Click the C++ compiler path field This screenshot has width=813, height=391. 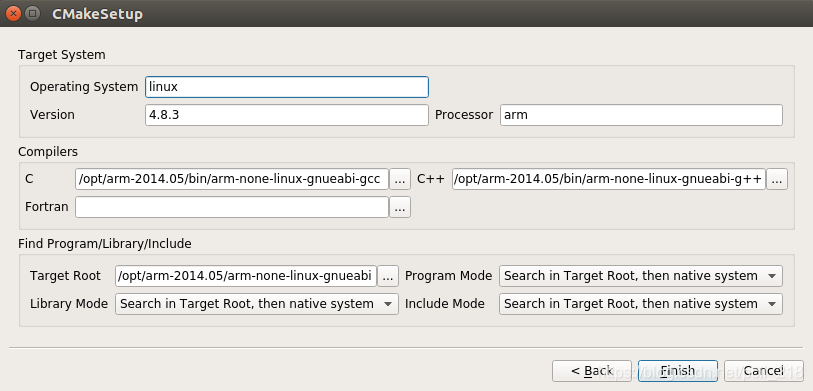609,179
